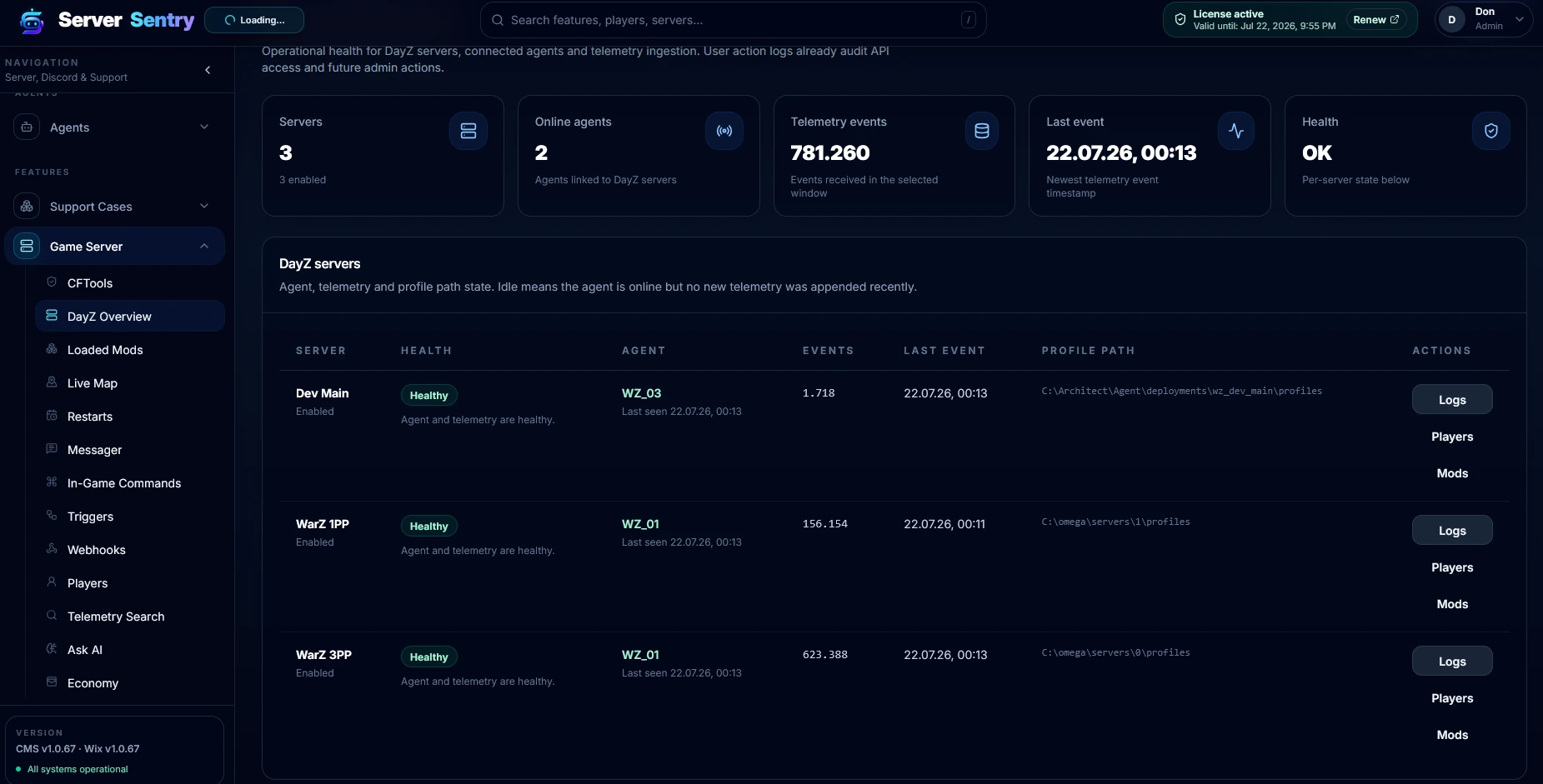The image size is (1543, 784).
Task: Click Dev Main profile path text
Action: (x=1181, y=391)
